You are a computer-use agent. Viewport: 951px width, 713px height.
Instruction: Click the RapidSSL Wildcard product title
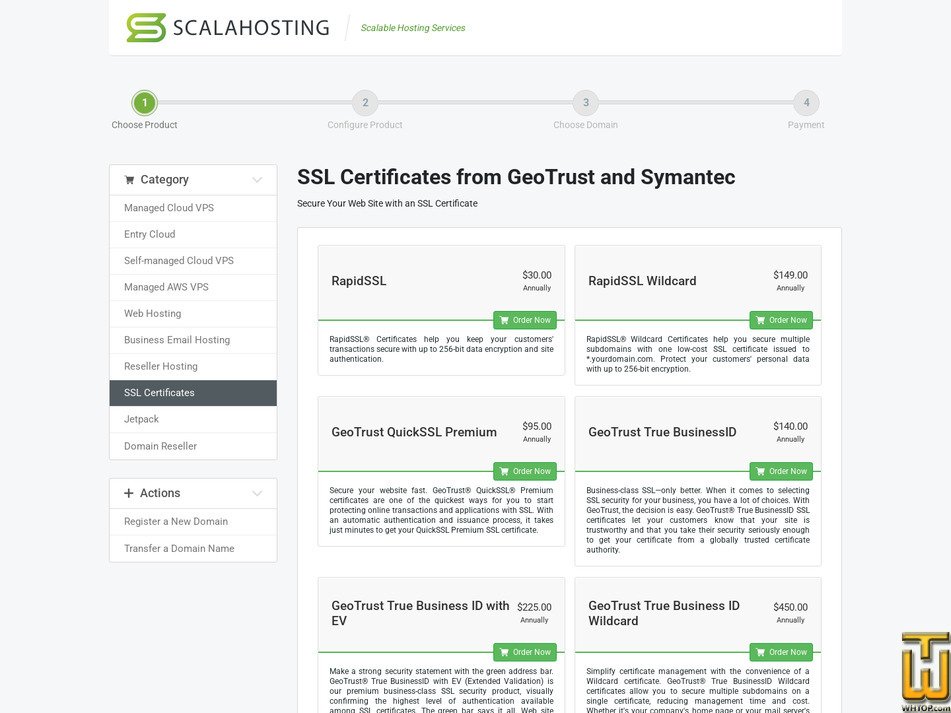click(x=642, y=281)
